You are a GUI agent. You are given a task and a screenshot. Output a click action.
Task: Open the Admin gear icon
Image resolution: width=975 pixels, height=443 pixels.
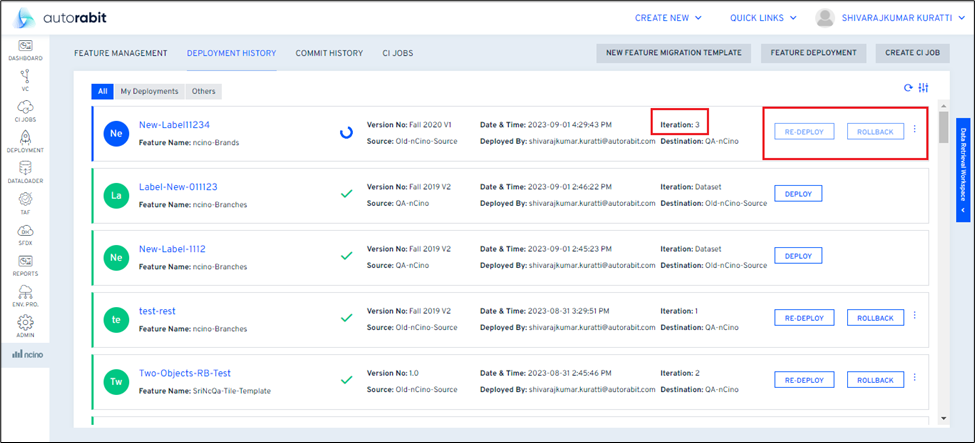pyautogui.click(x=25, y=325)
